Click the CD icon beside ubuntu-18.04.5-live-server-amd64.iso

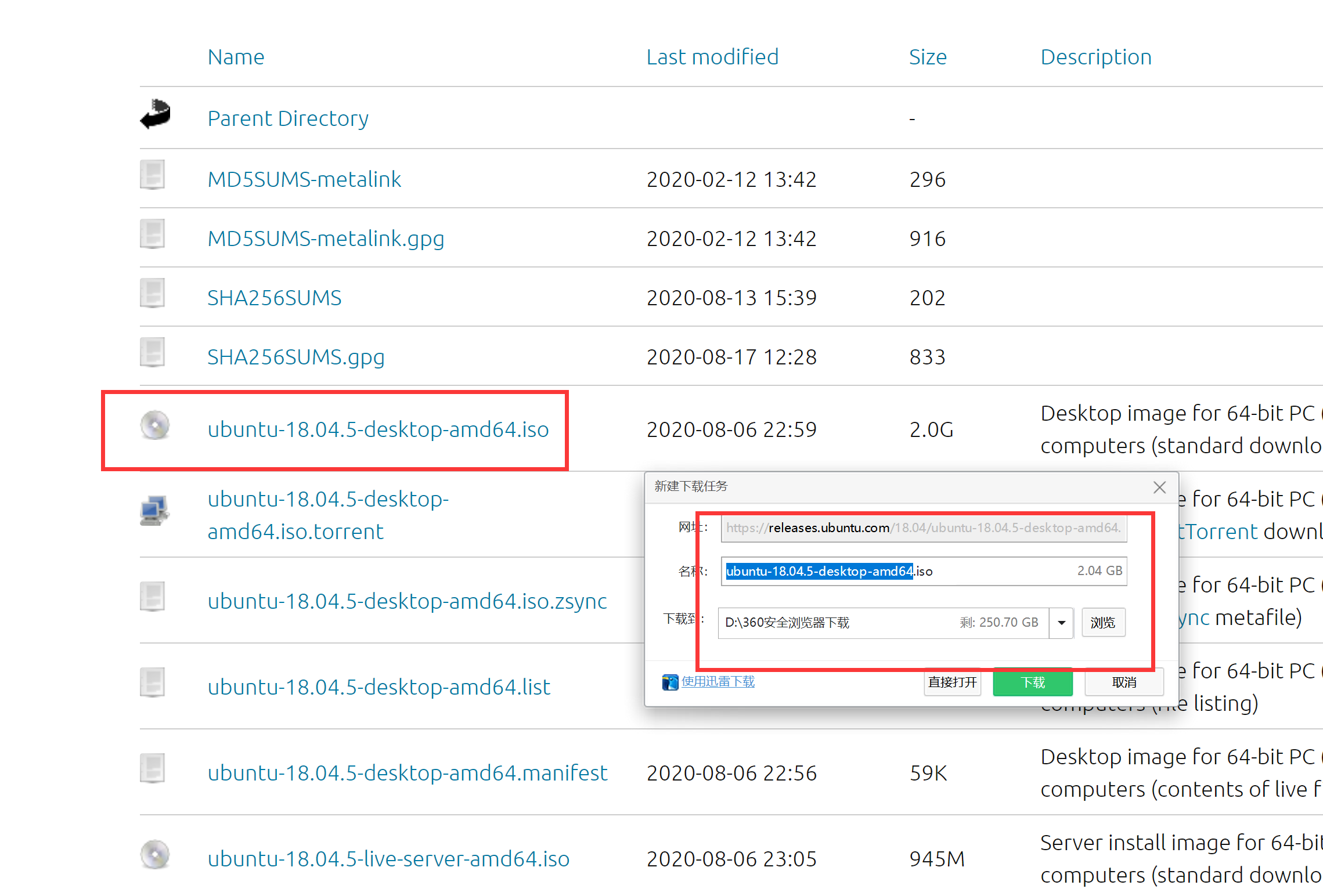point(154,854)
